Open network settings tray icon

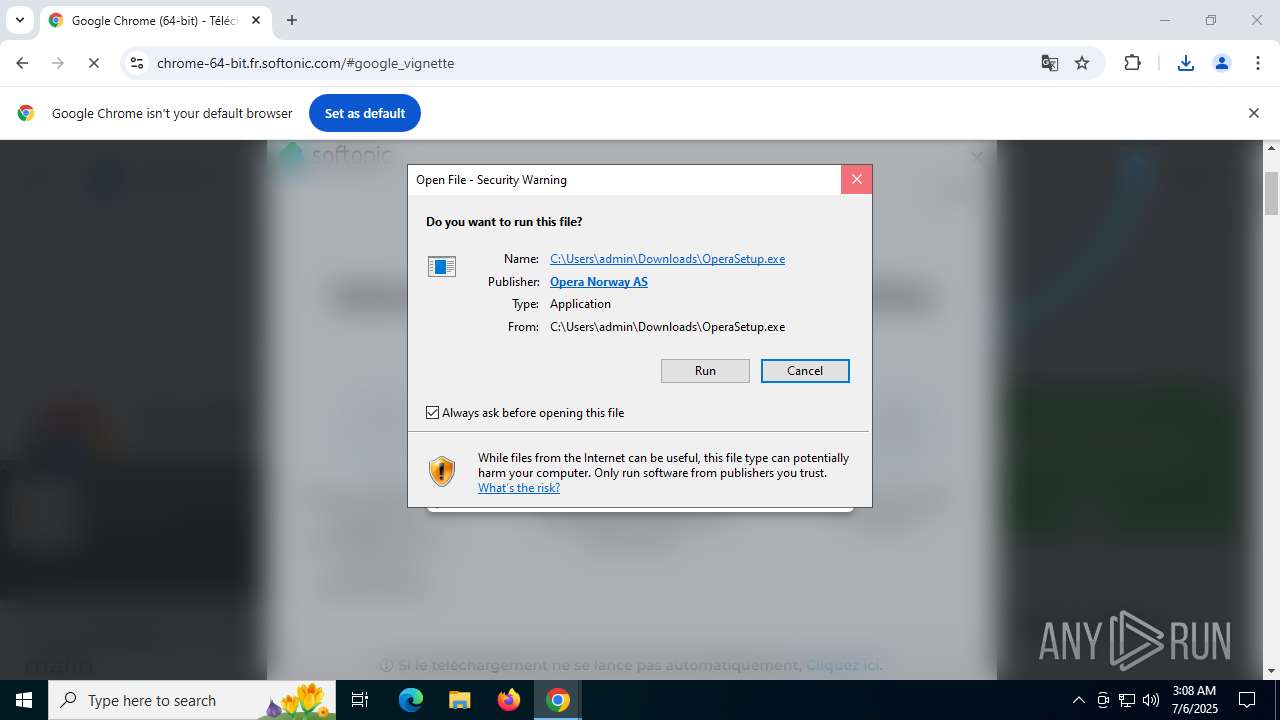(1127, 700)
